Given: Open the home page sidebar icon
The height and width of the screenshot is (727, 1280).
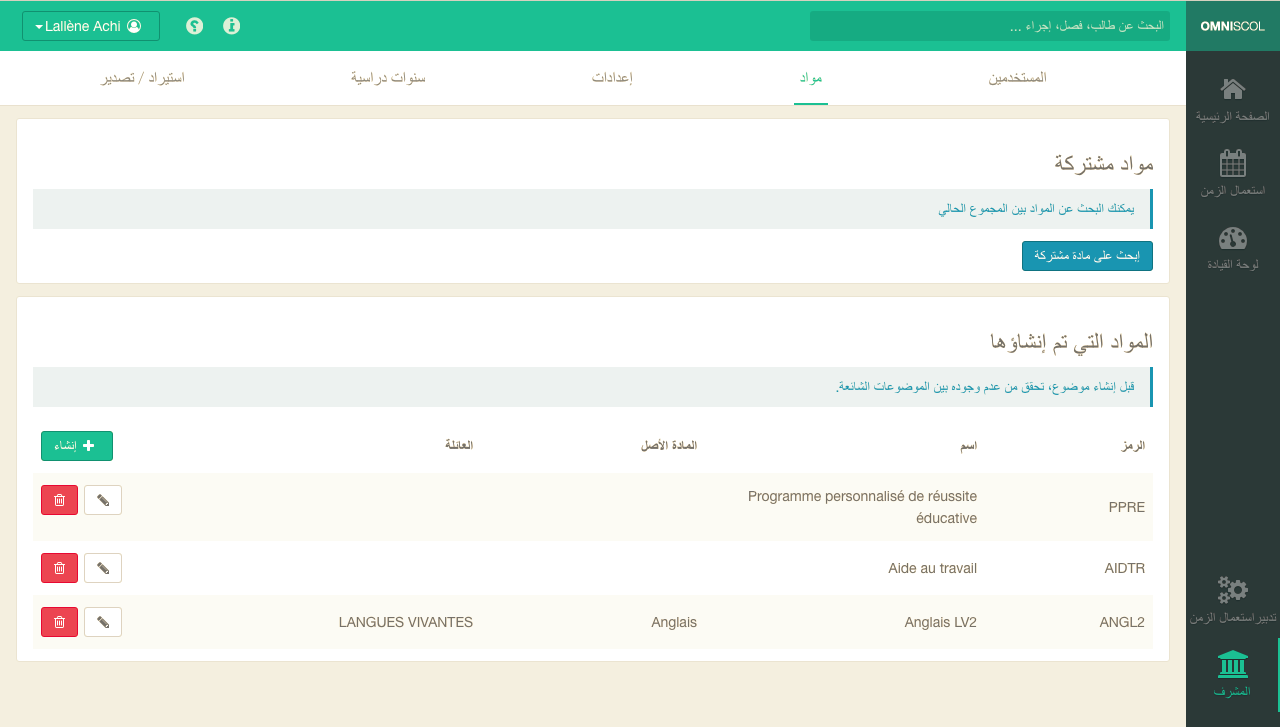Looking at the screenshot, I should (1232, 90).
